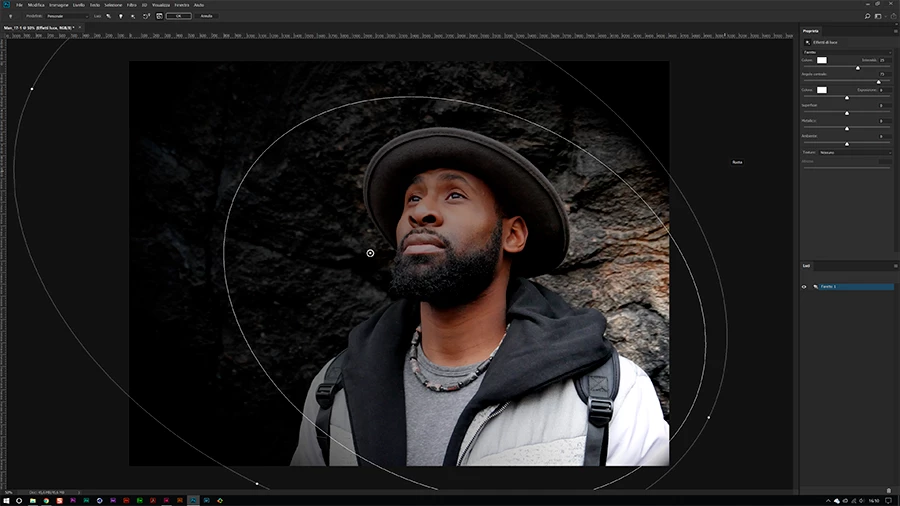Image resolution: width=900 pixels, height=506 pixels.
Task: Click the Angolo centrale value field
Action: (885, 75)
